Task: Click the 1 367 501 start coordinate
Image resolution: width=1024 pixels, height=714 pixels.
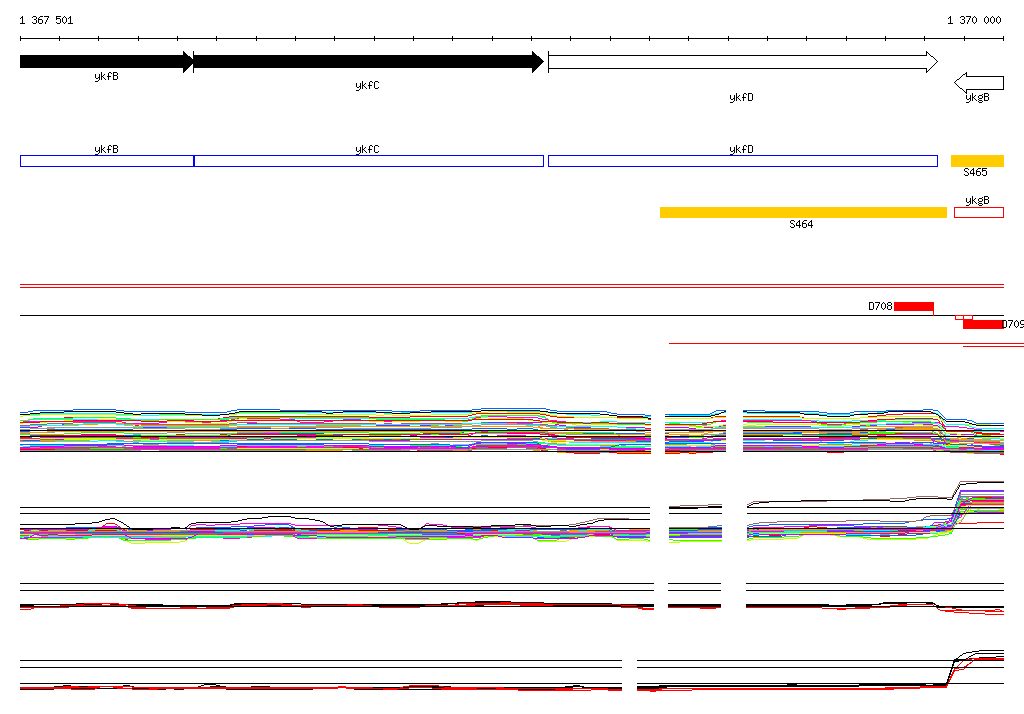Action: (x=46, y=20)
